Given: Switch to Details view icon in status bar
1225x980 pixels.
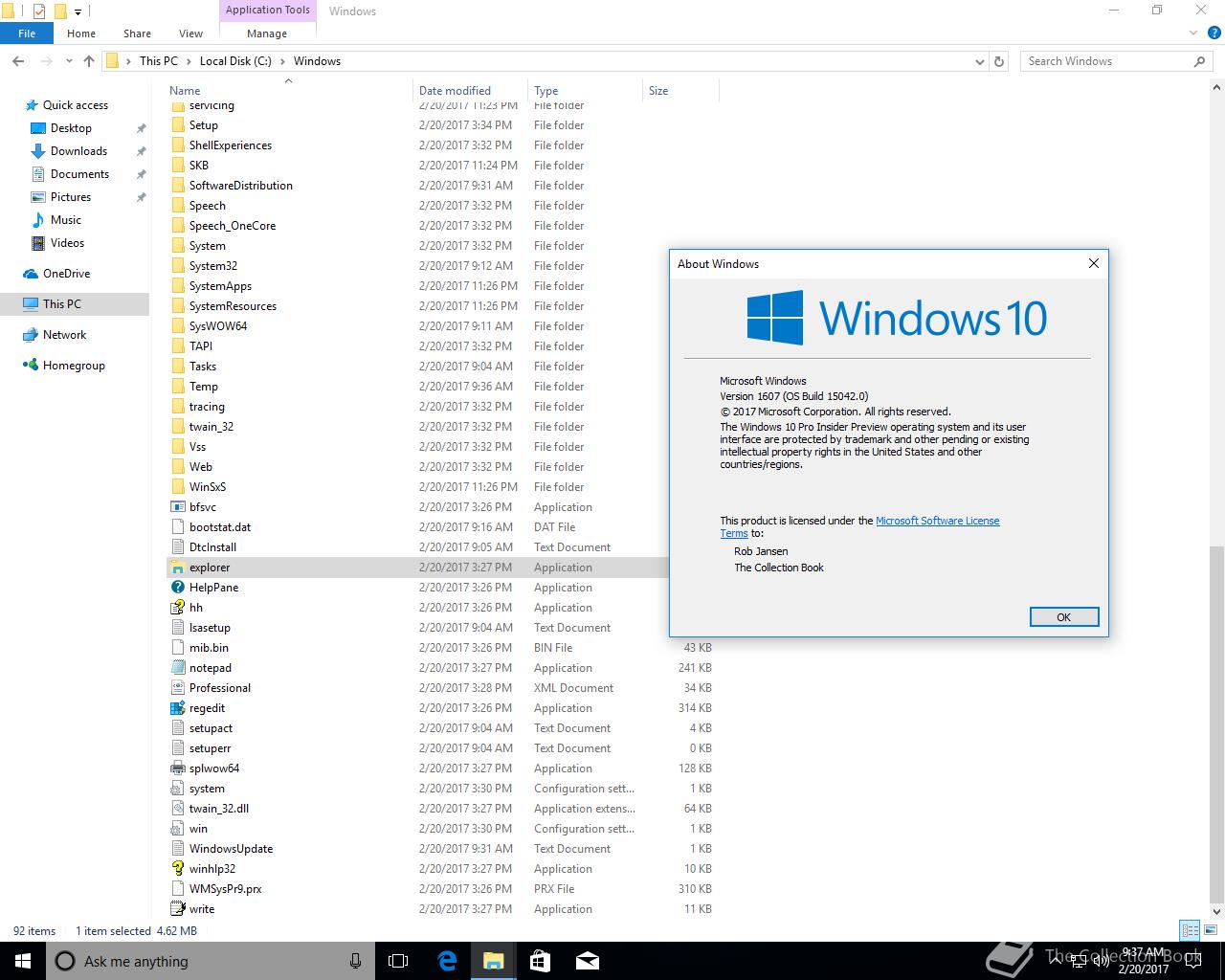Looking at the screenshot, I should coord(1190,930).
